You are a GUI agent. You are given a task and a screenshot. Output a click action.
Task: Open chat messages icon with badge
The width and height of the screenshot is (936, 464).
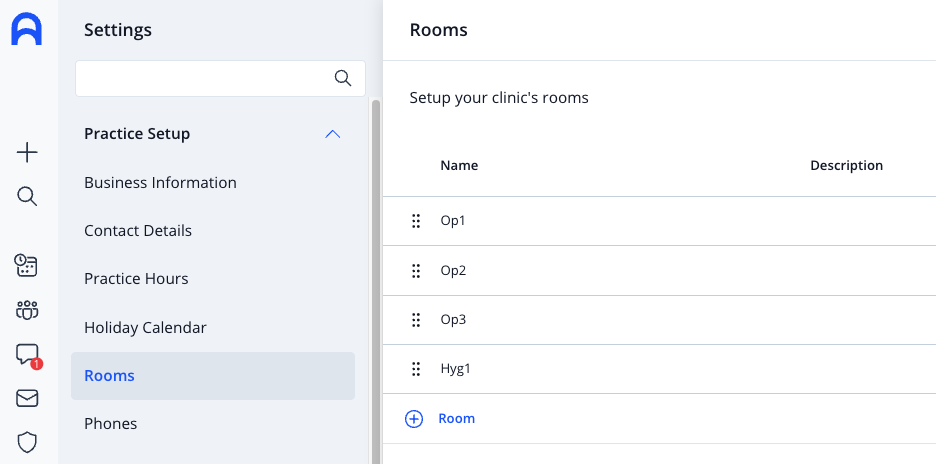tap(28, 356)
